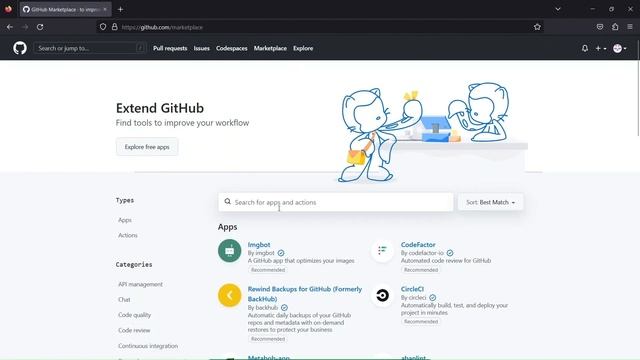640x360 pixels.
Task: Open the Save to Pocket icon
Action: (x=600, y=27)
